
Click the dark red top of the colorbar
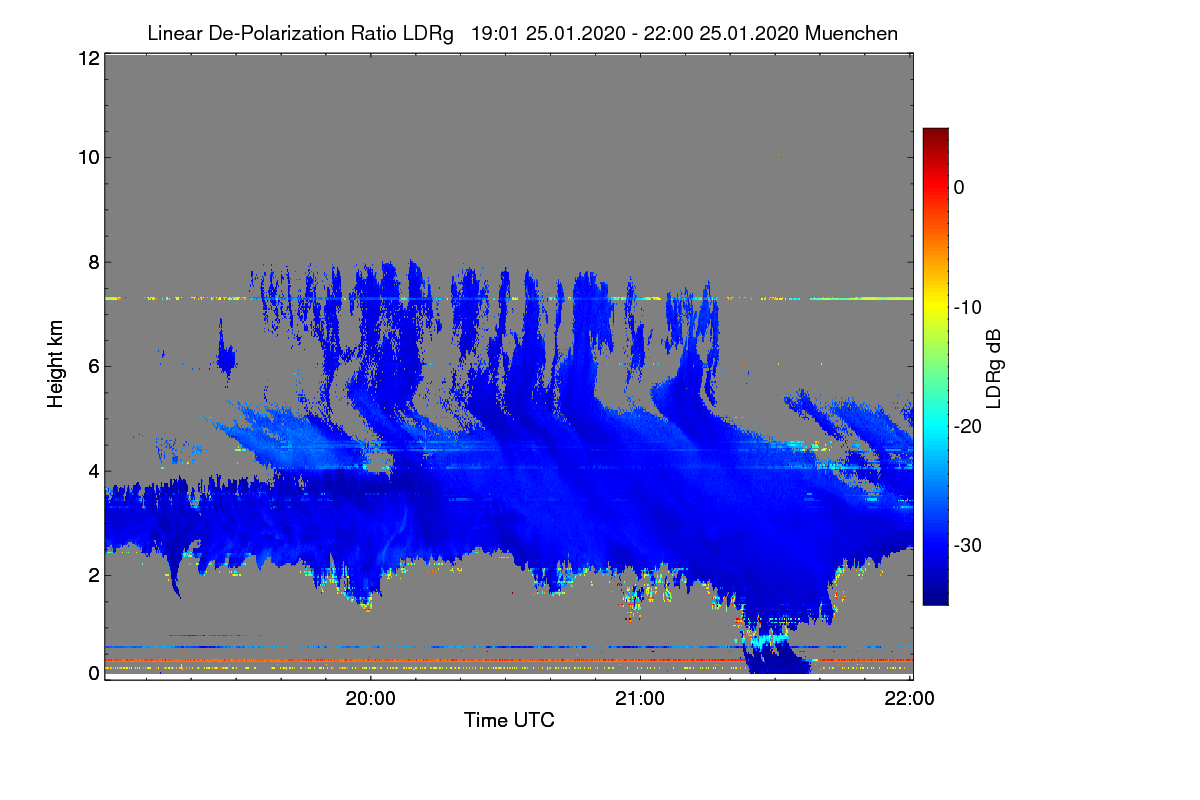935,137
